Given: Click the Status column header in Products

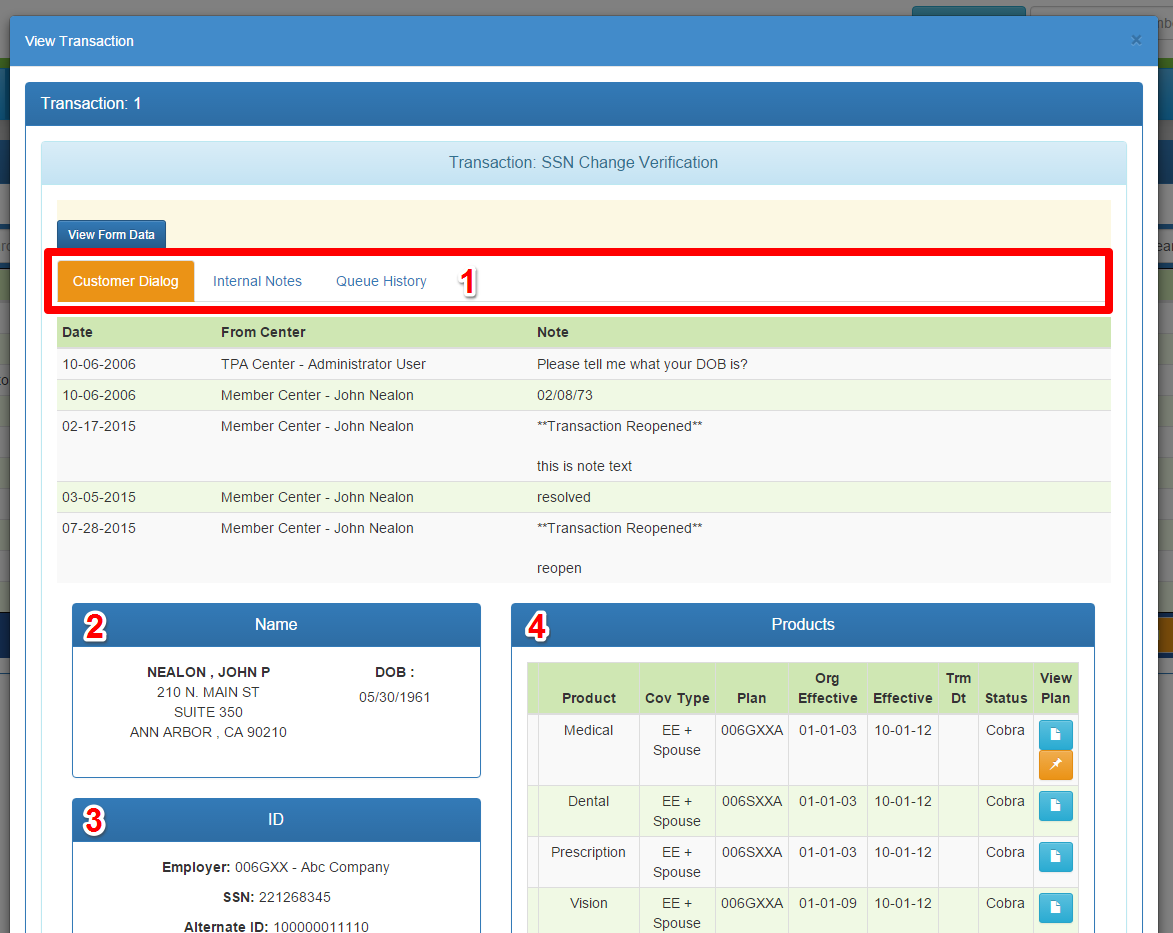Looking at the screenshot, I should click(1005, 698).
